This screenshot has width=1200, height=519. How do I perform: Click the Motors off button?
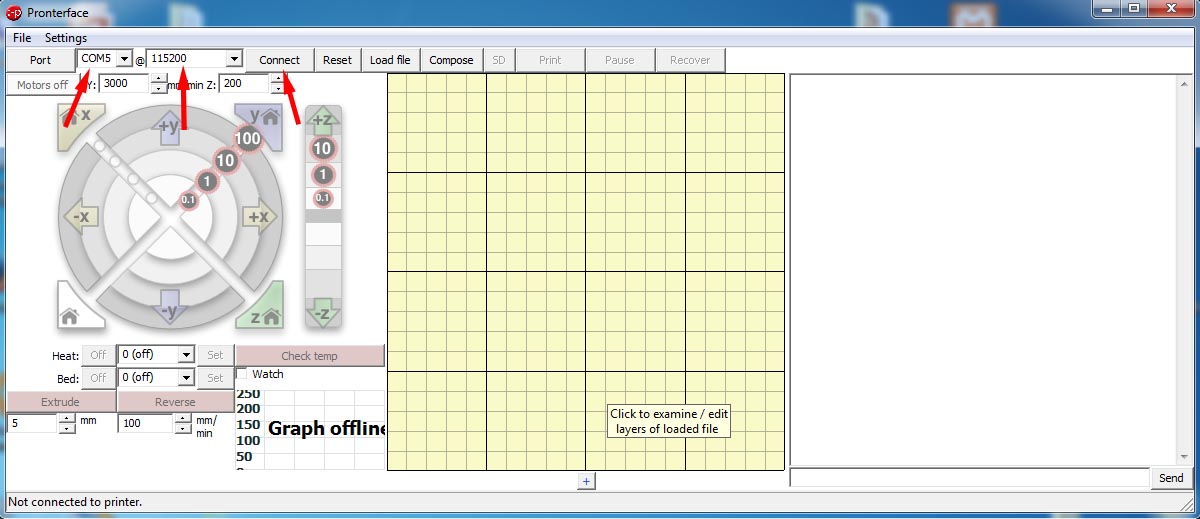[x=42, y=85]
